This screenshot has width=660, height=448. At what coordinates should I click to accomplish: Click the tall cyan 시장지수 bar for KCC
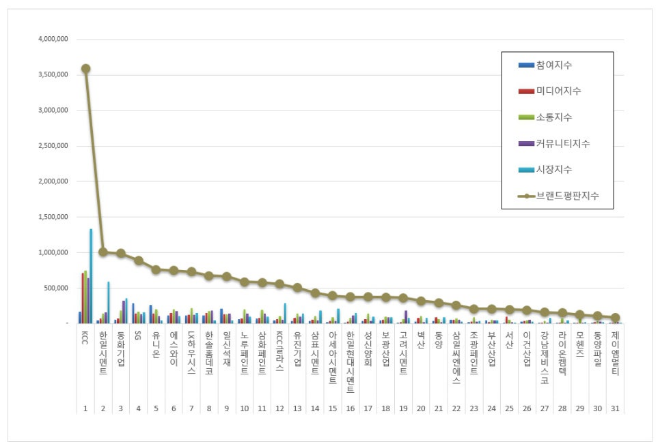click(x=91, y=275)
